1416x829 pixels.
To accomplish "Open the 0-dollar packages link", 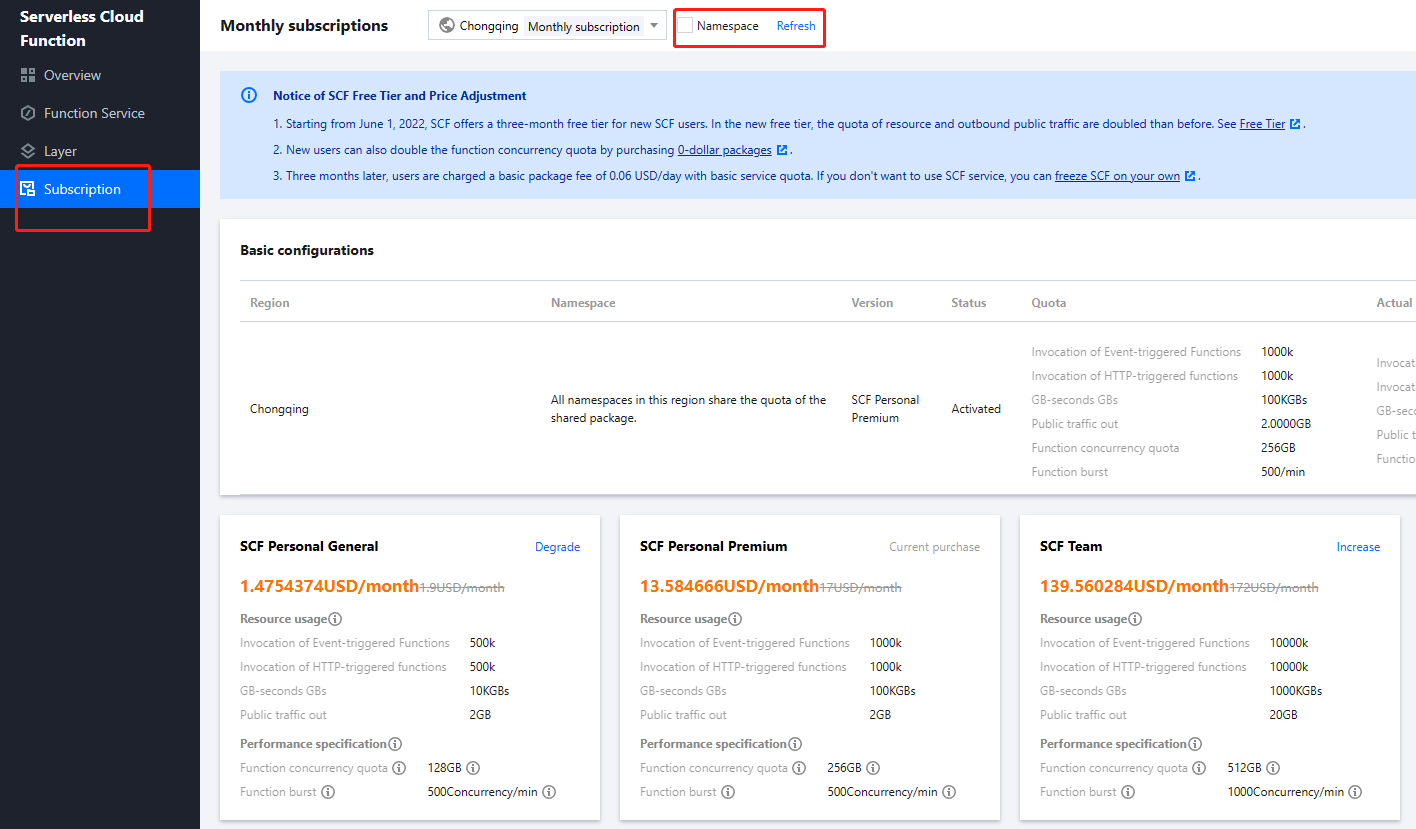I will coord(724,150).
